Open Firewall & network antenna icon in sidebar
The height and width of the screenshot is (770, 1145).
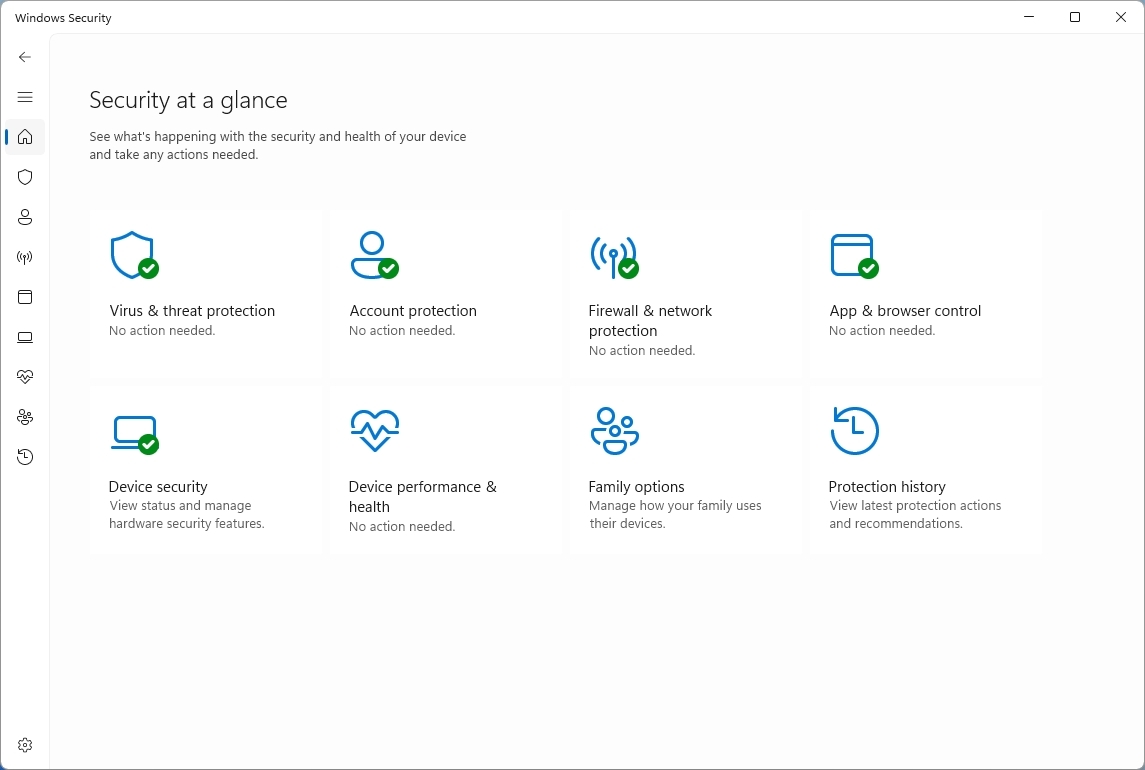(25, 257)
